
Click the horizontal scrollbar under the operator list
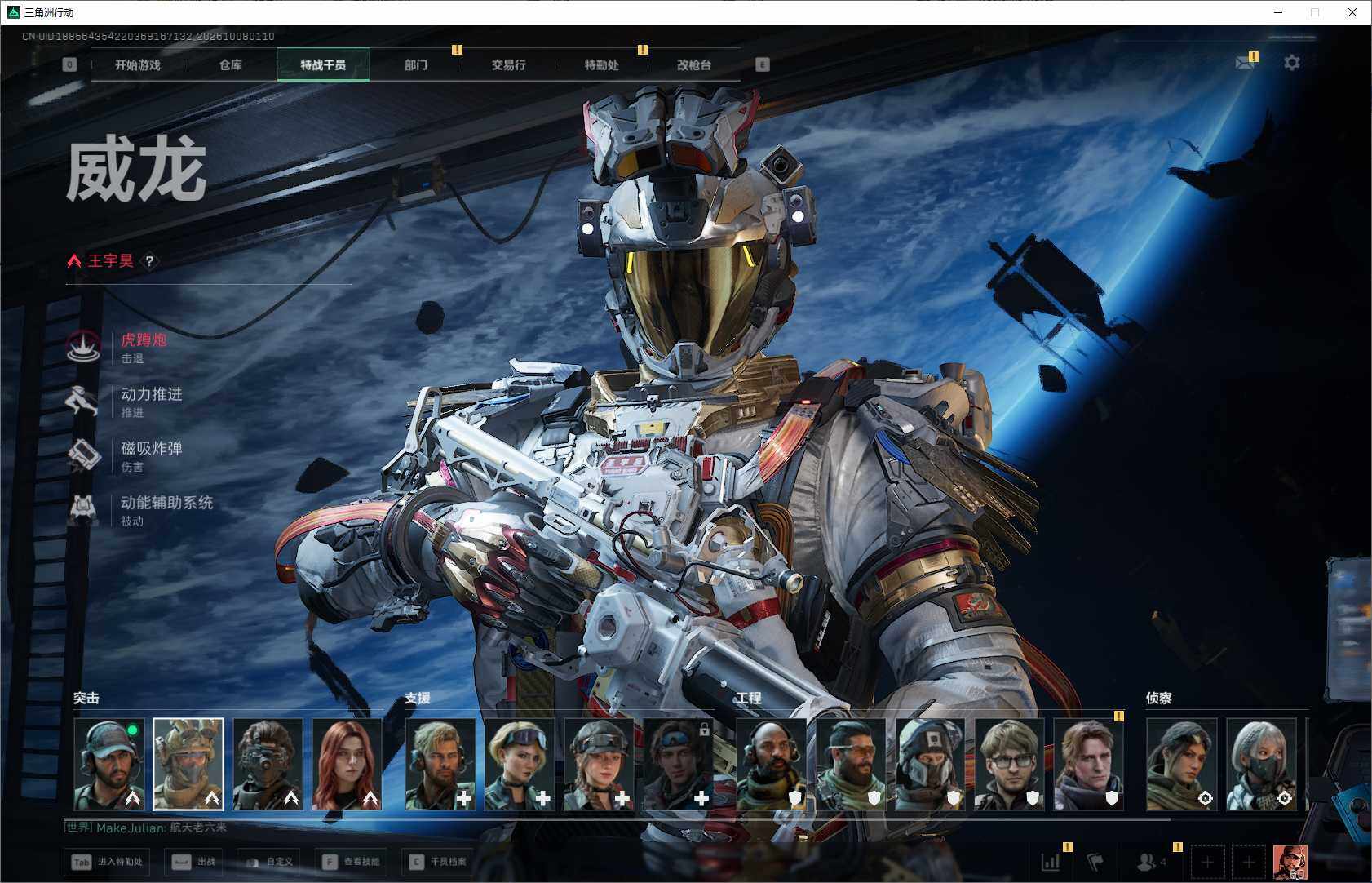coord(617,819)
